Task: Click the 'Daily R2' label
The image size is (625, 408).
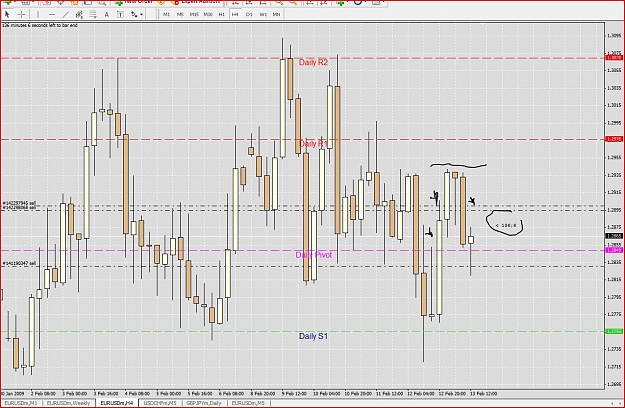Action: [313, 63]
